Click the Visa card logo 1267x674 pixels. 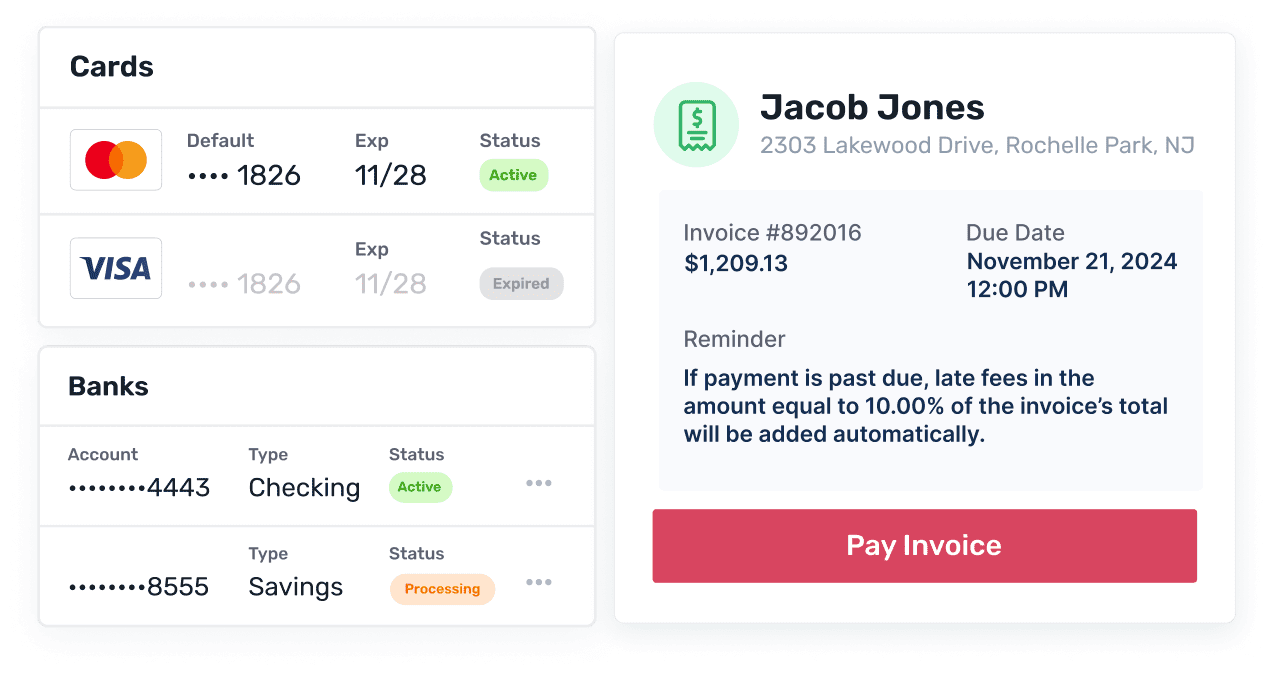(x=116, y=268)
